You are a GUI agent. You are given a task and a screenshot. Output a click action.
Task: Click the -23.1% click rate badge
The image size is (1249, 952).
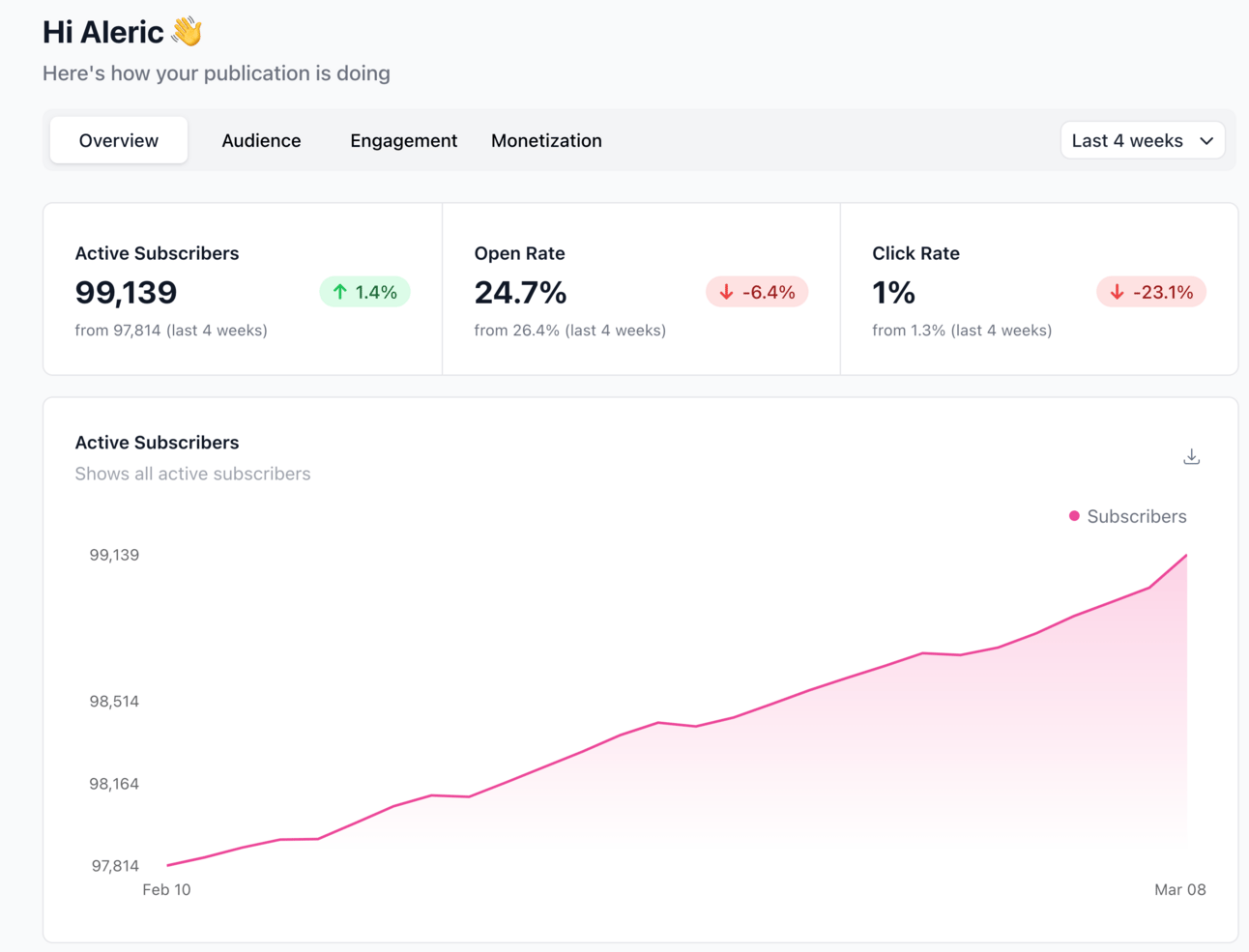point(1151,292)
